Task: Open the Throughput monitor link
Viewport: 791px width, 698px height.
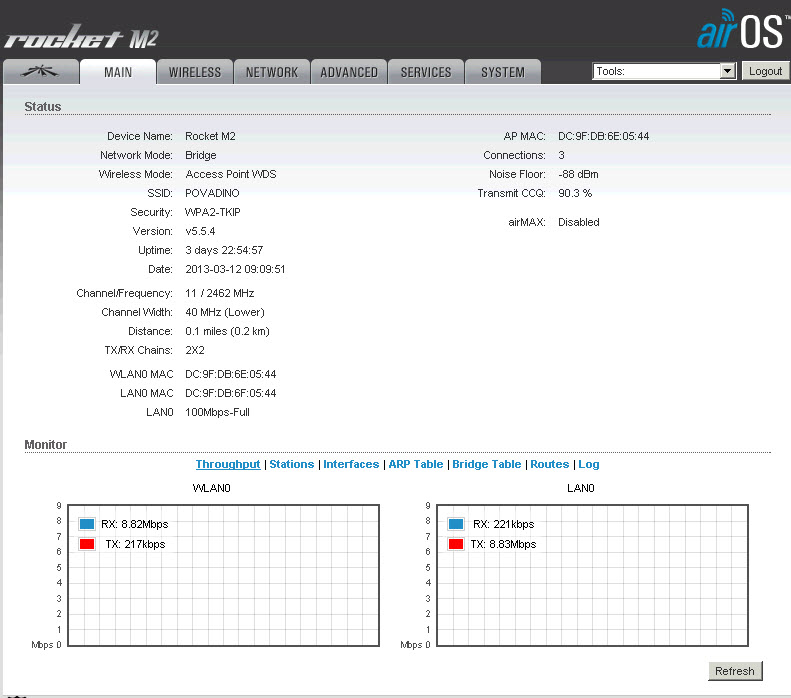Action: [228, 464]
